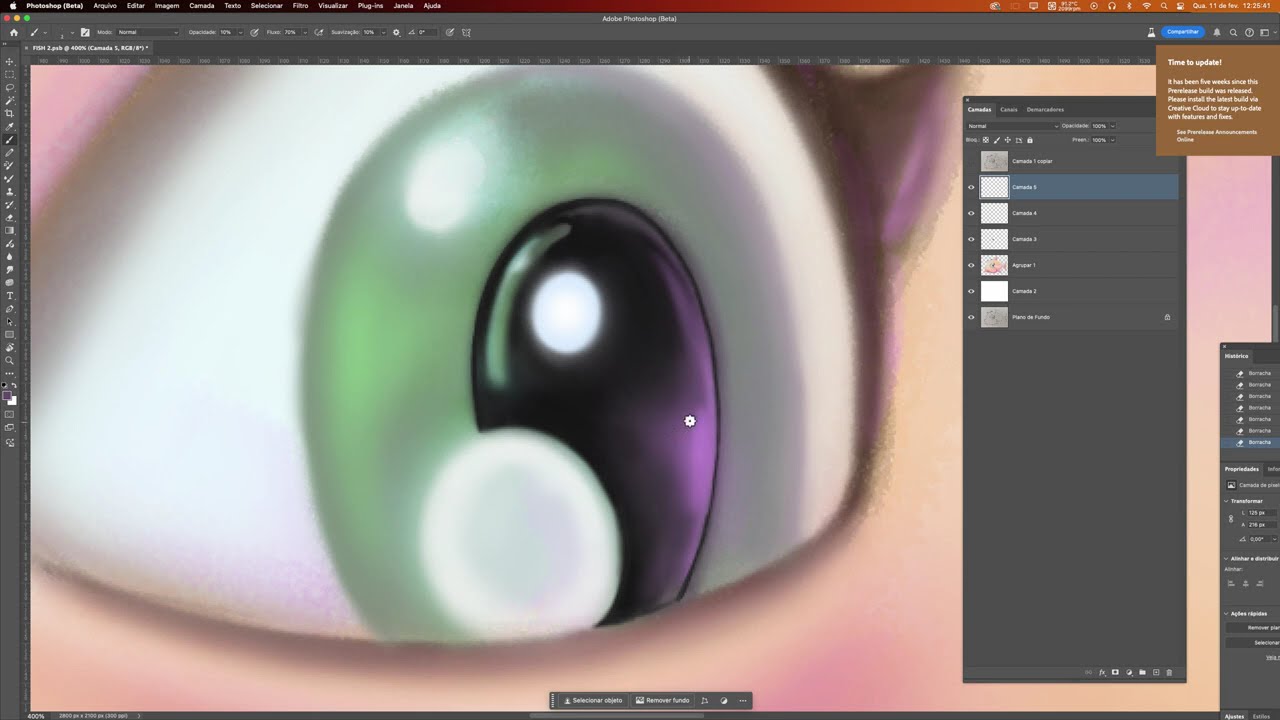This screenshot has height=720, width=1280.
Task: Hide the Camada 2 layer
Action: pyautogui.click(x=971, y=291)
